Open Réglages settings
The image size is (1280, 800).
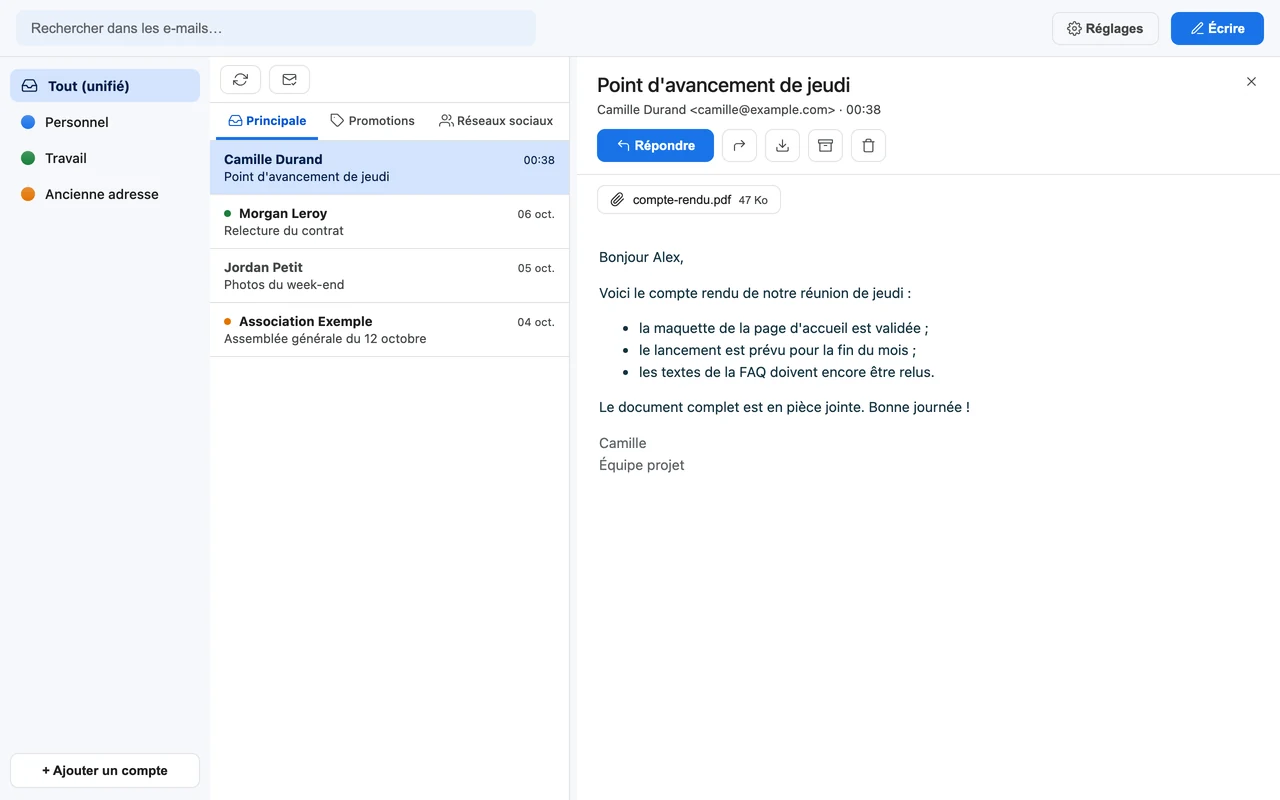[x=1105, y=28]
